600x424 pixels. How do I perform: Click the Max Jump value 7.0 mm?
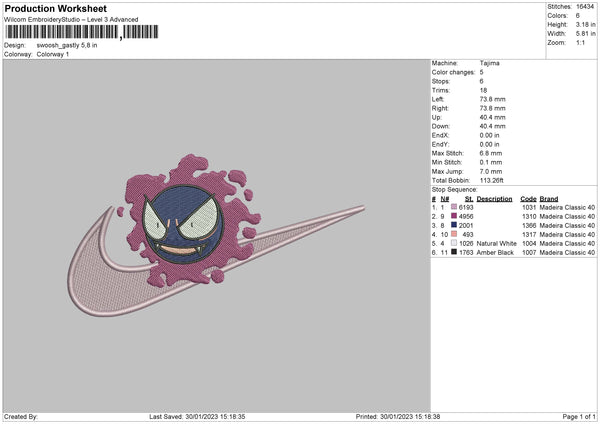coord(491,171)
